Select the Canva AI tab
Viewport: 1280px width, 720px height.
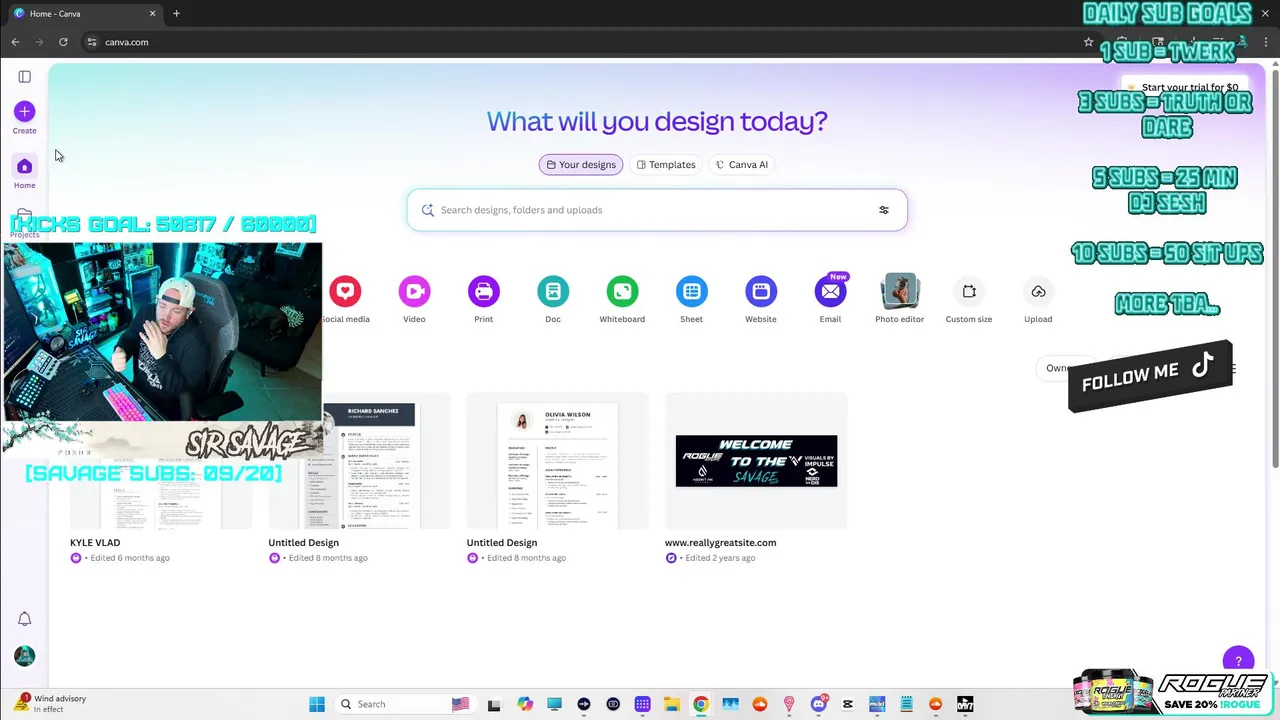tap(741, 165)
